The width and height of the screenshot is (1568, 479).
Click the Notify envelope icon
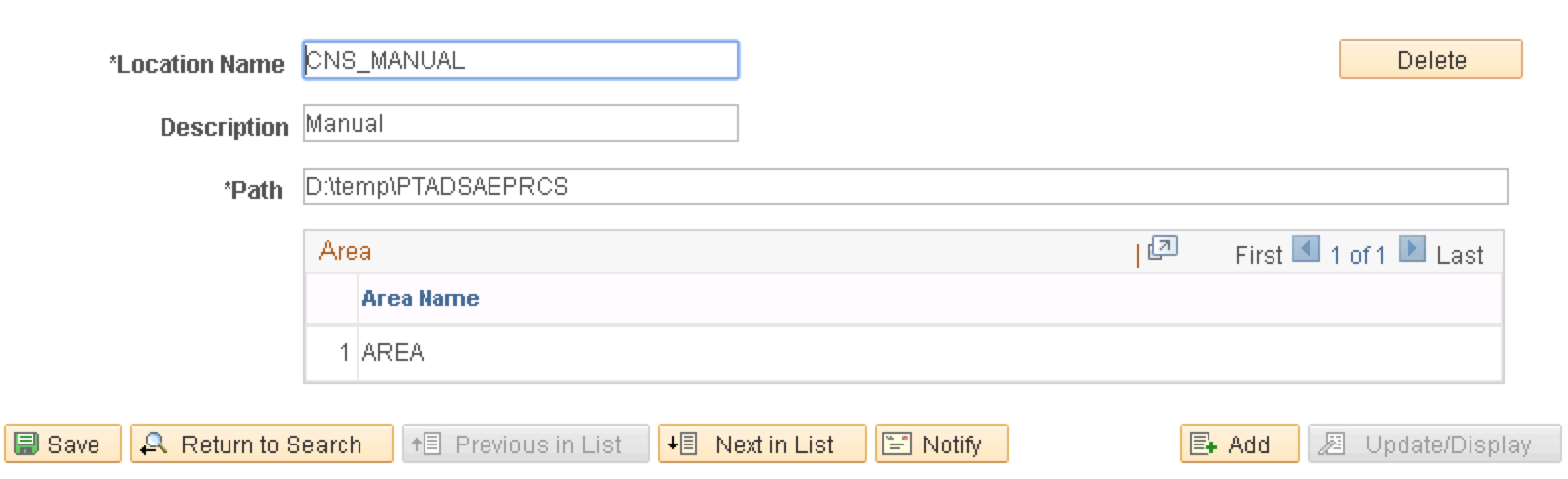896,445
